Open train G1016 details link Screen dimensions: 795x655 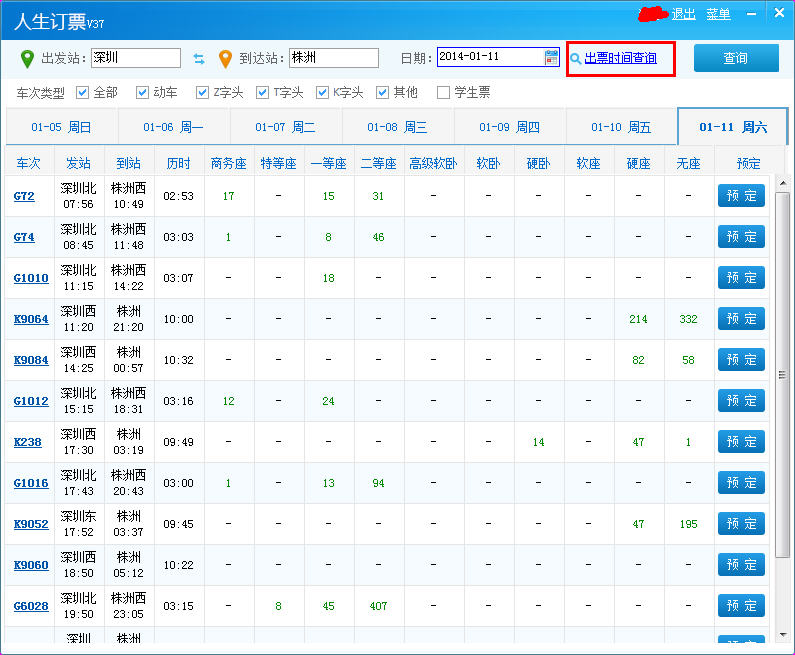click(31, 484)
